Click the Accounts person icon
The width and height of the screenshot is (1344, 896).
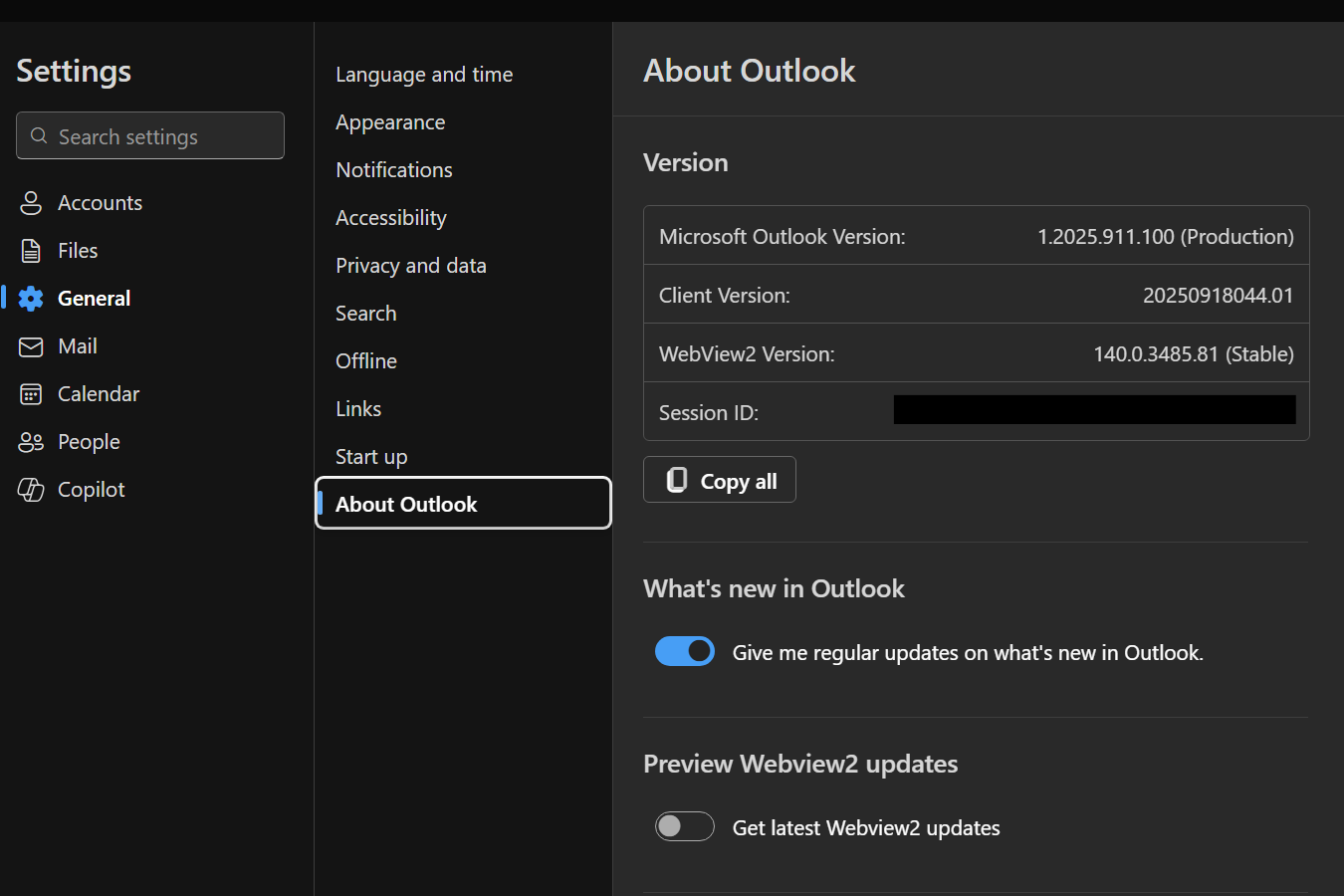[31, 203]
